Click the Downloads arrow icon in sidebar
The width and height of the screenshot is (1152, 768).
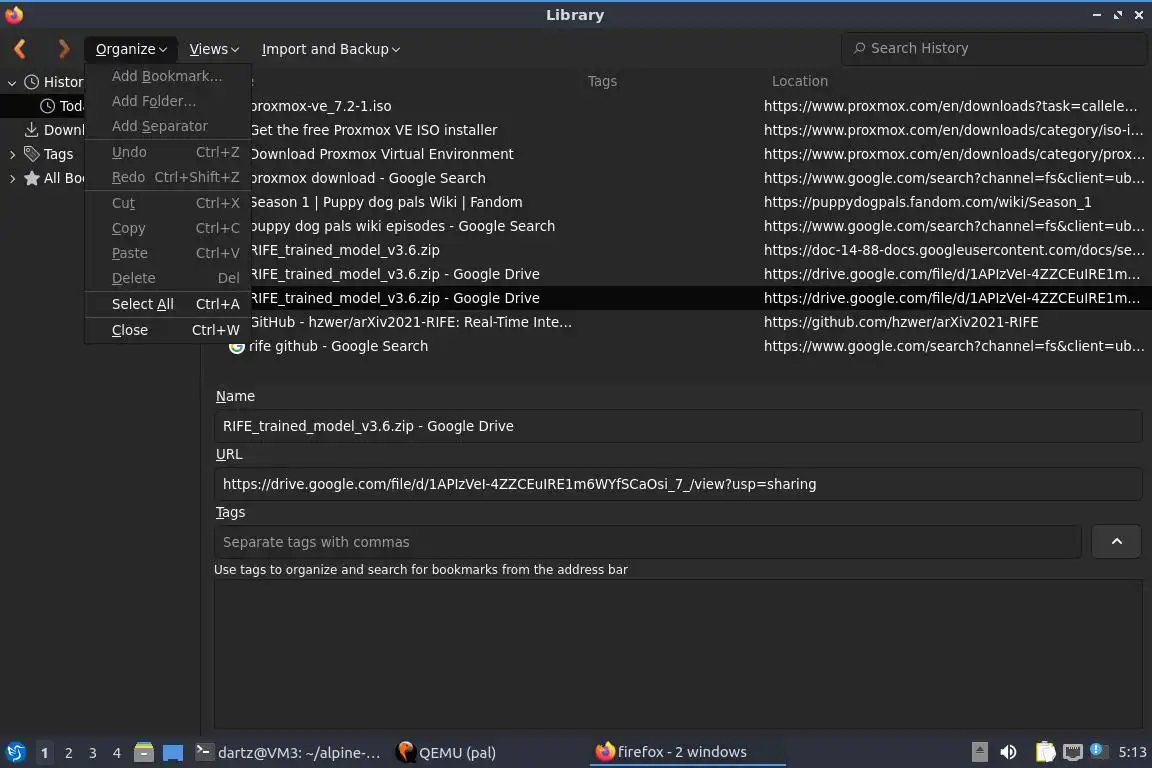[32, 130]
